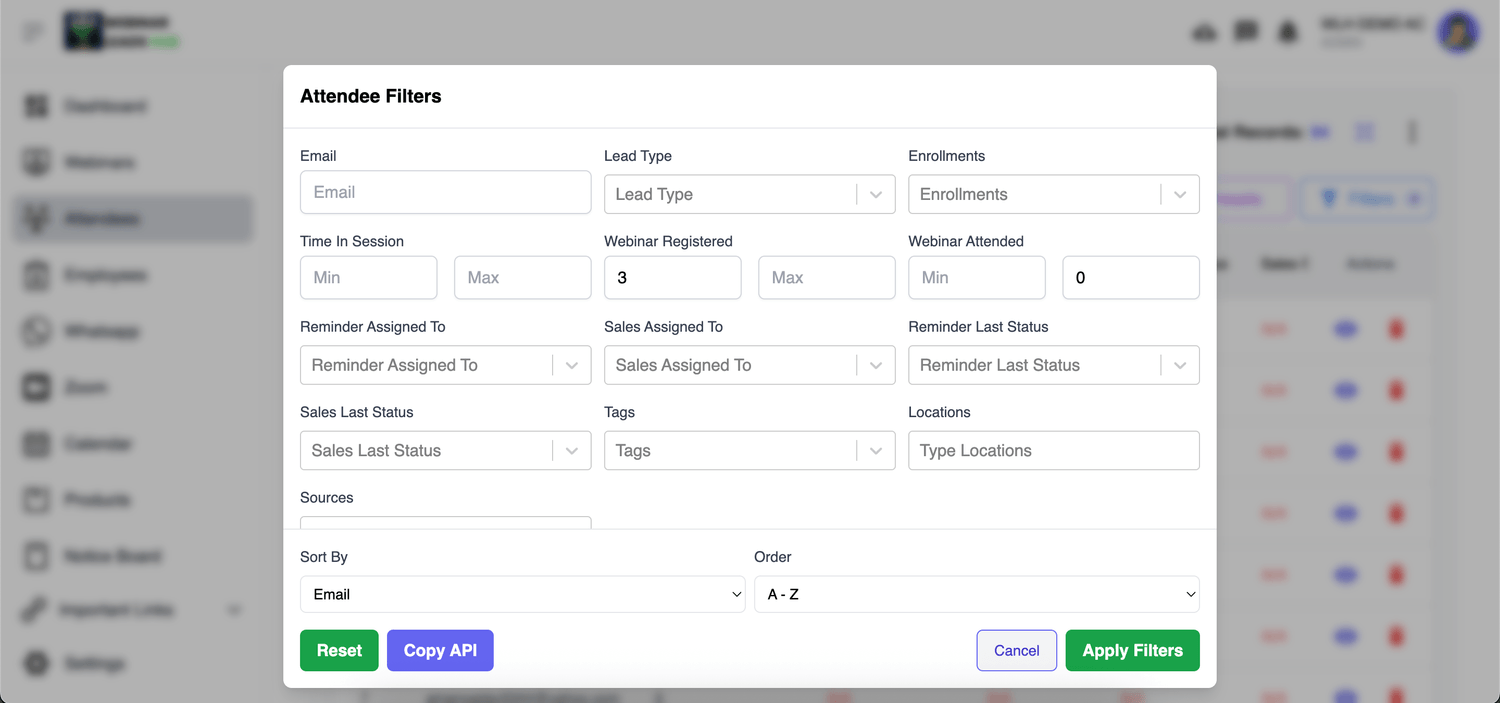Click the Copy API button
The image size is (1500, 703).
440,650
